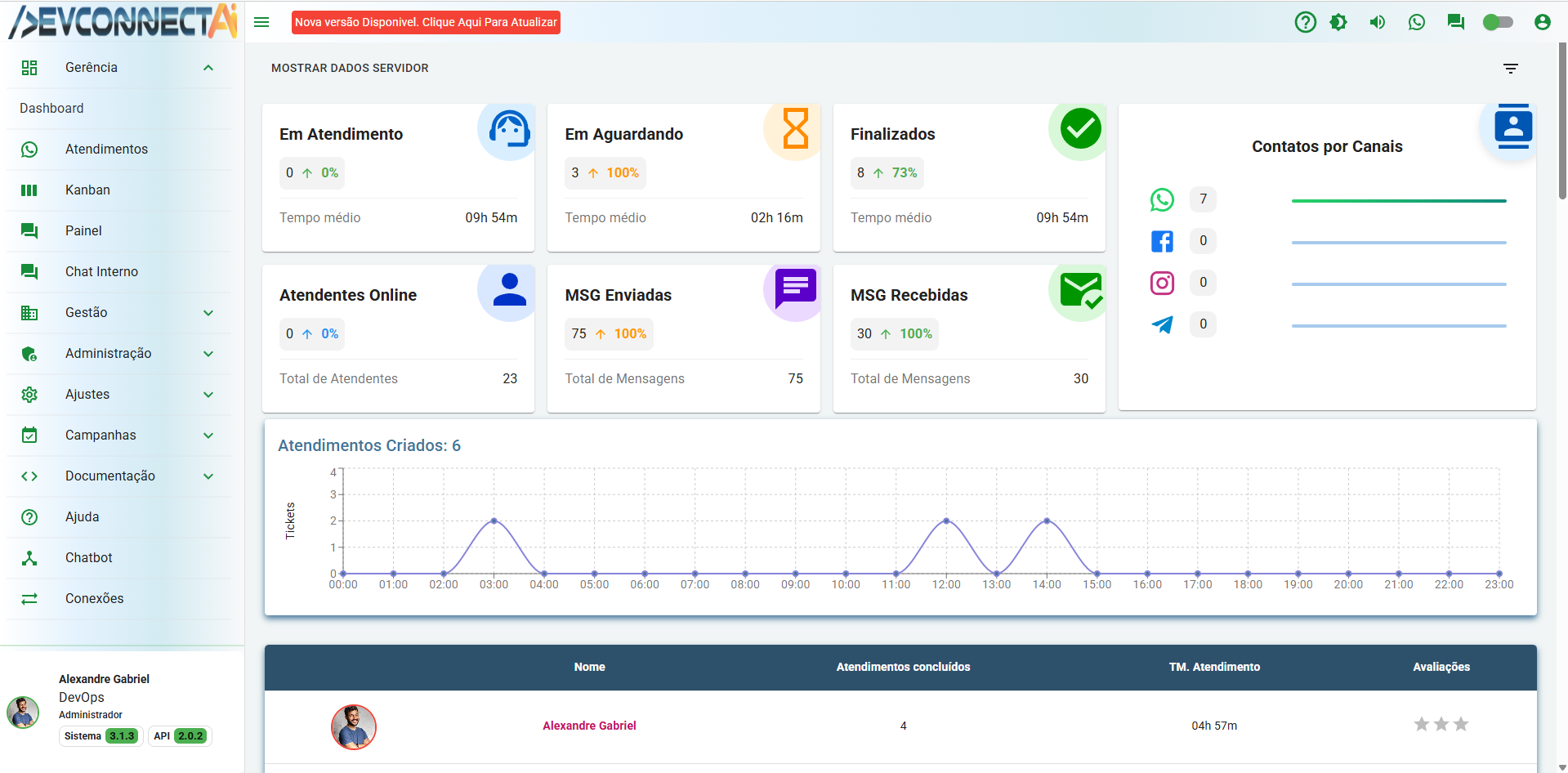Click the help question mark icon

[1305, 22]
